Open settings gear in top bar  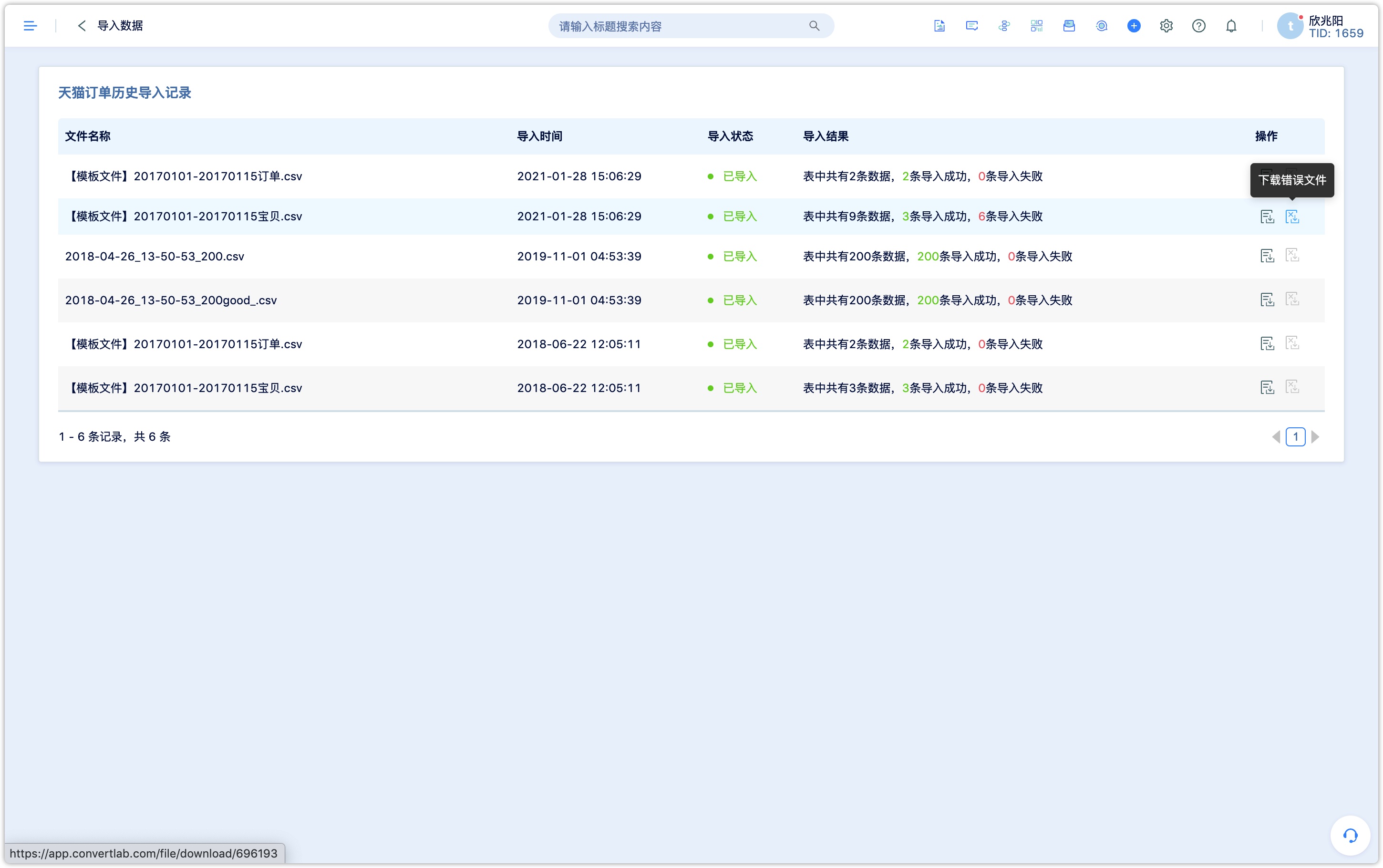click(1166, 26)
